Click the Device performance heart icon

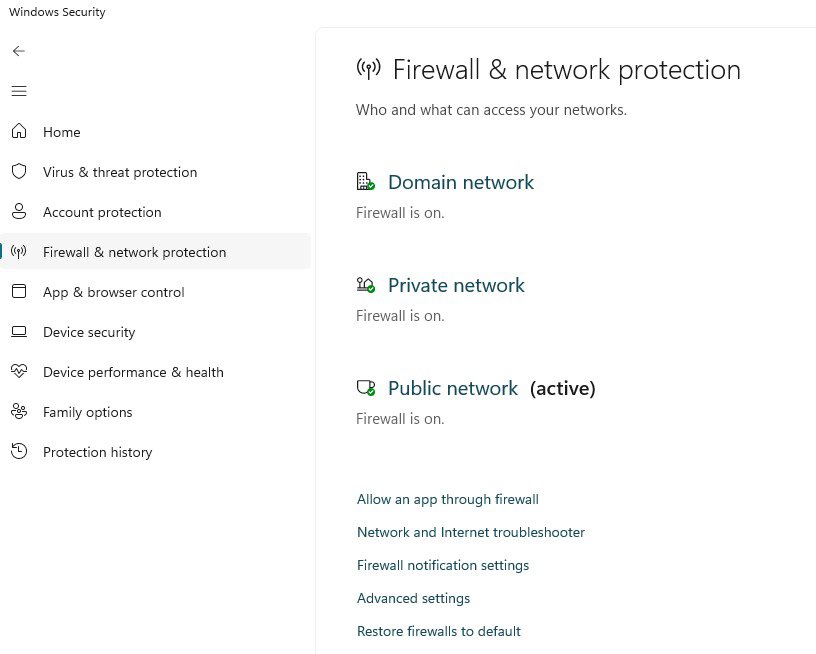[x=18, y=372]
